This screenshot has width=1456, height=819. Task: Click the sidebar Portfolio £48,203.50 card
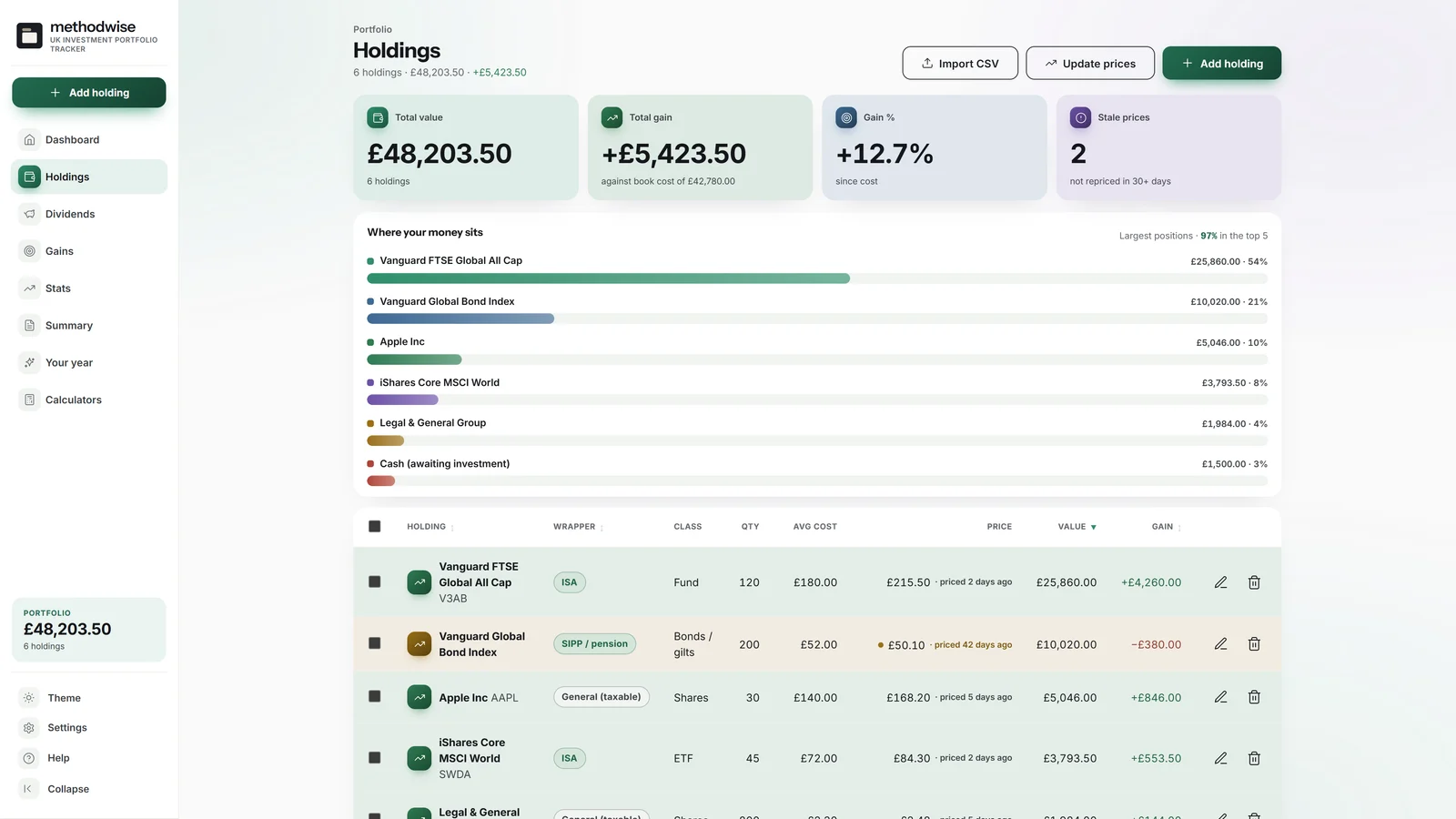click(x=89, y=630)
